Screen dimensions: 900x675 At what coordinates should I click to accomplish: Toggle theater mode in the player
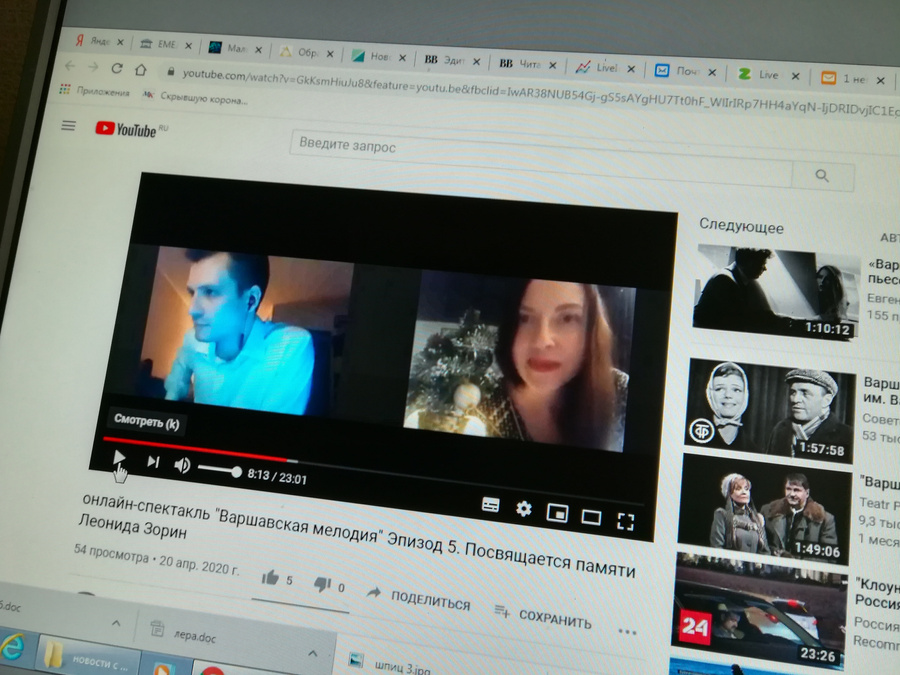tap(591, 517)
